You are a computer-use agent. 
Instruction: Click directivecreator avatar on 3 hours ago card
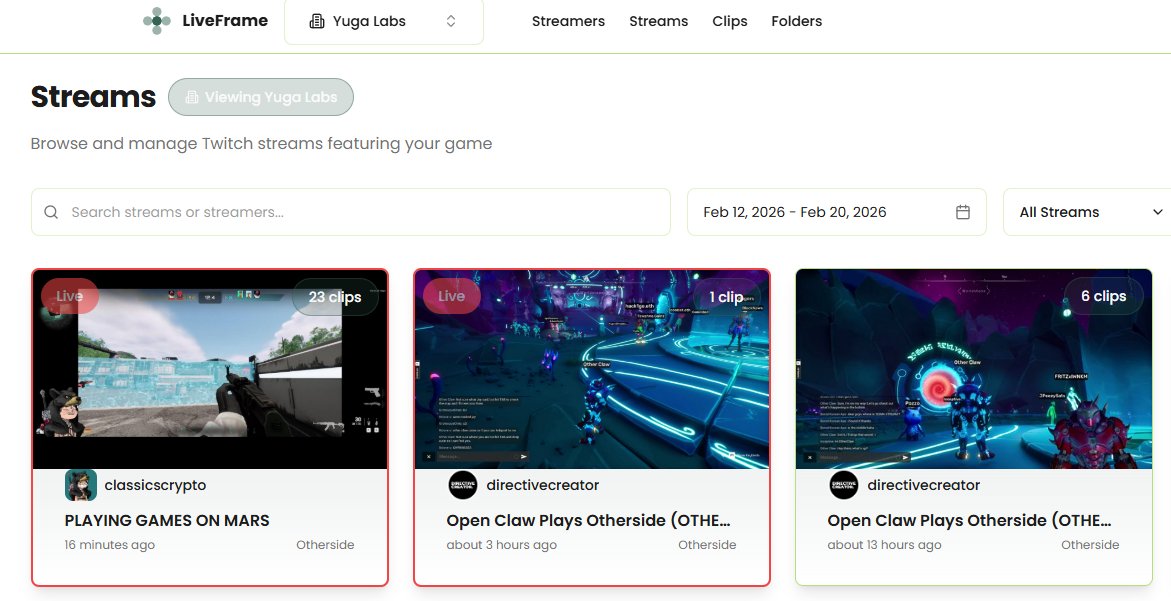[463, 485]
